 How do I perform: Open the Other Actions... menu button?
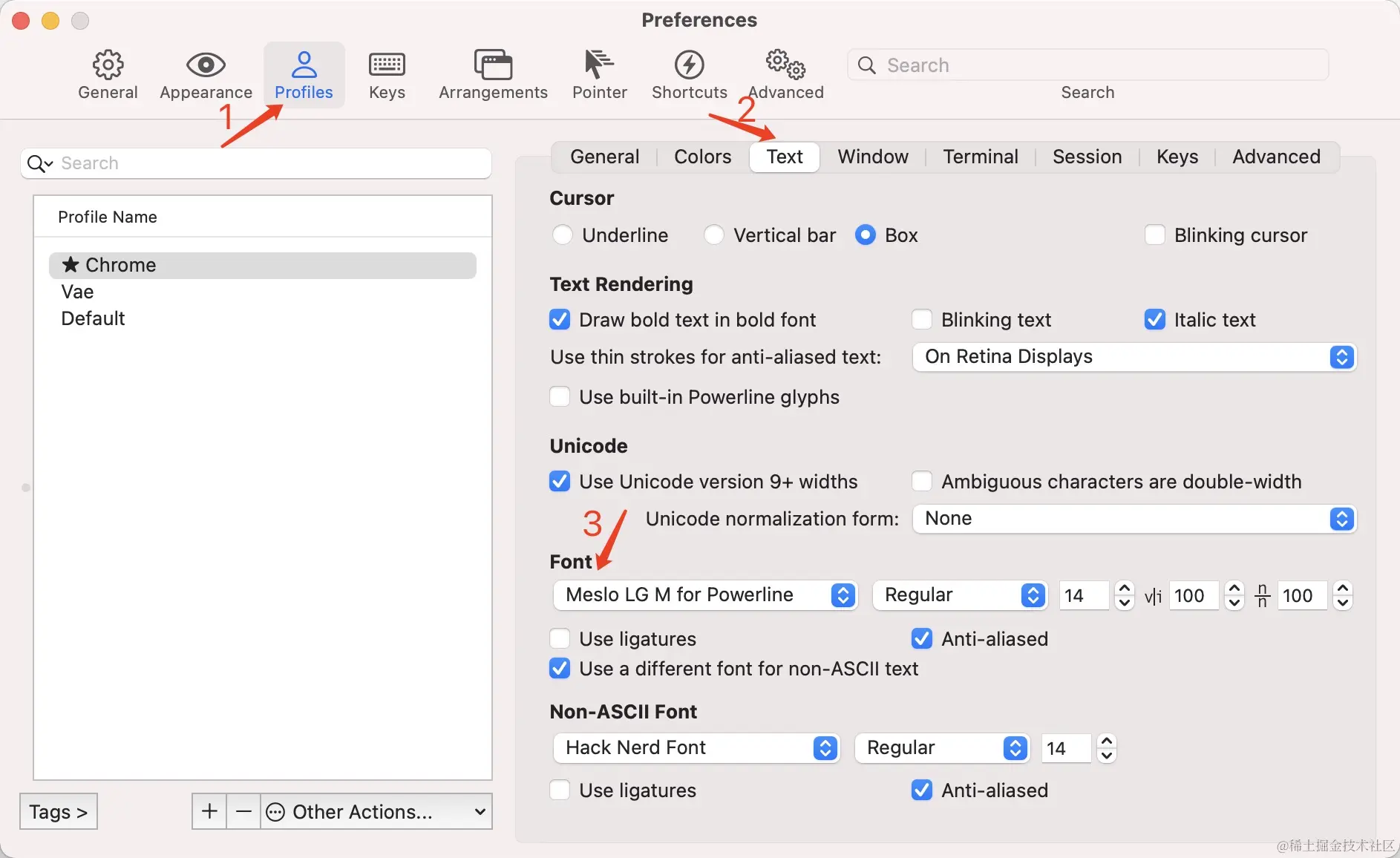coord(376,812)
